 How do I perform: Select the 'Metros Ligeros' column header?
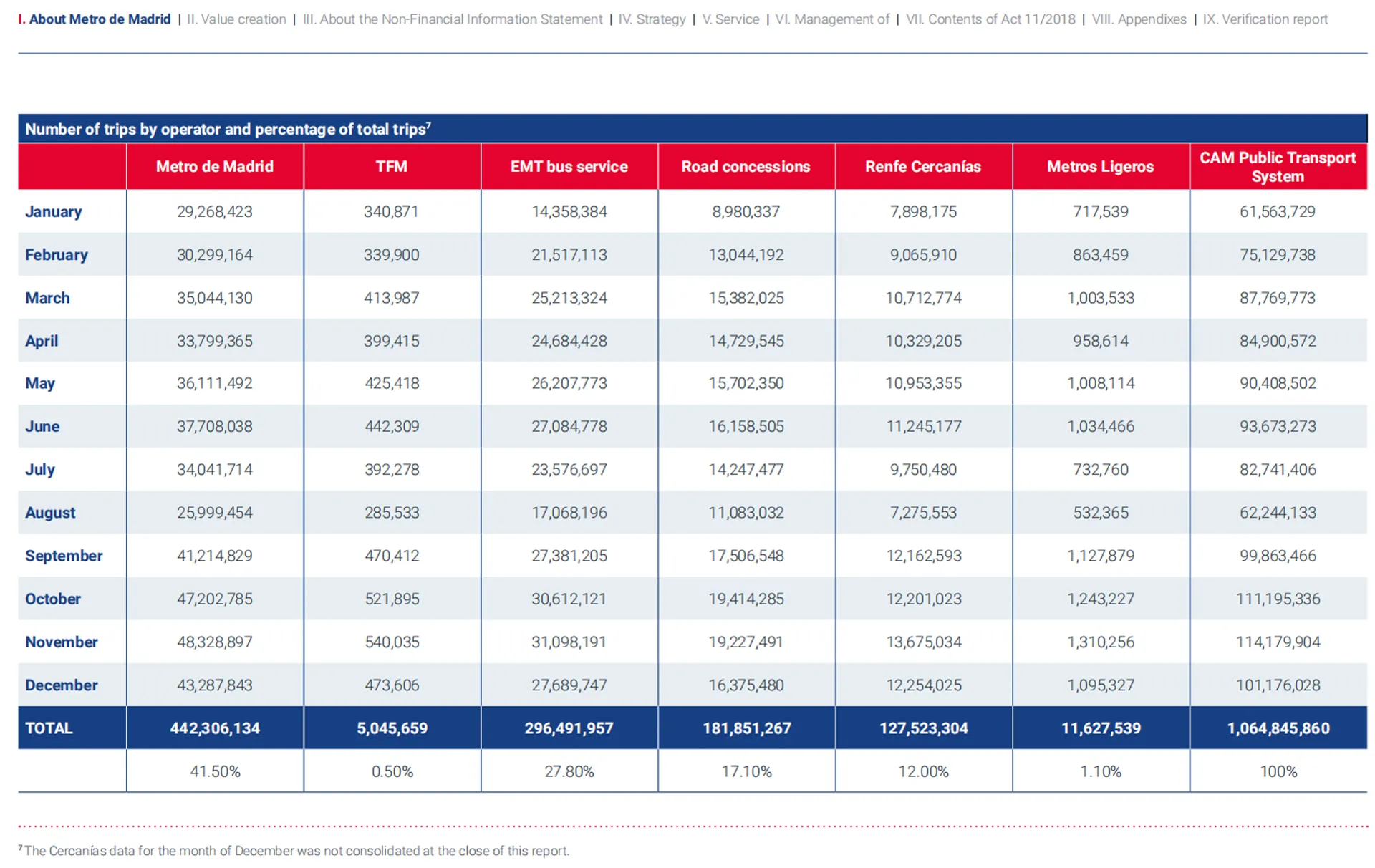[x=1100, y=167]
